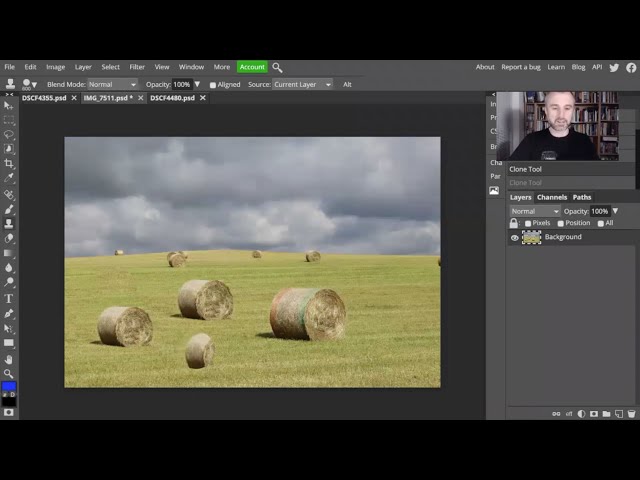
Task: Open the About link
Action: tap(485, 67)
